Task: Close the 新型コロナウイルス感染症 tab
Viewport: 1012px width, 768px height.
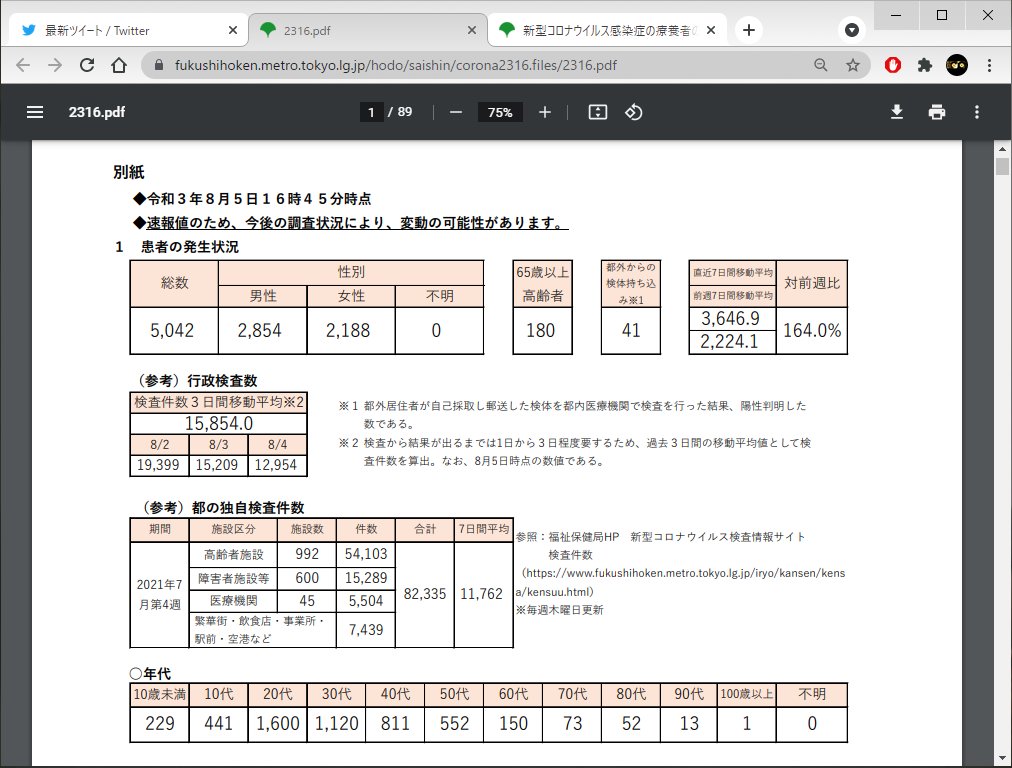Action: point(711,30)
